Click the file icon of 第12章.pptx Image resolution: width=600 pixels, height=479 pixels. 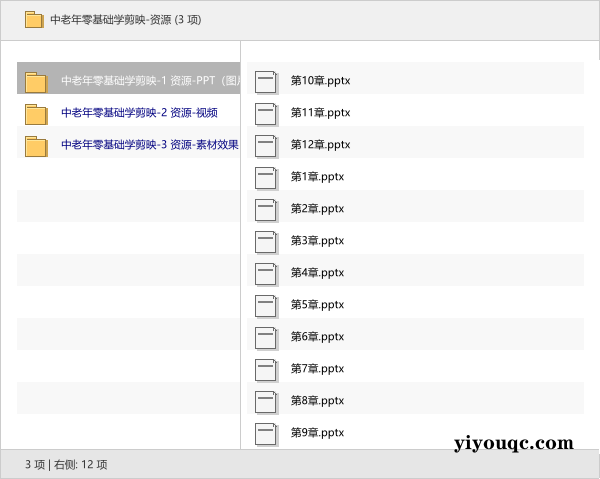point(266,146)
